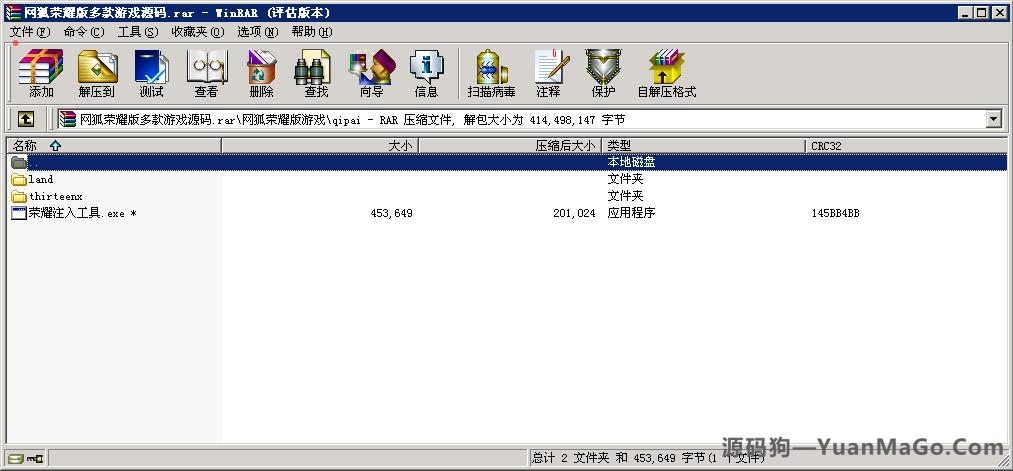This screenshot has width=1013, height=471.
Task: Minimize the WinRAR window
Action: [x=965, y=12]
